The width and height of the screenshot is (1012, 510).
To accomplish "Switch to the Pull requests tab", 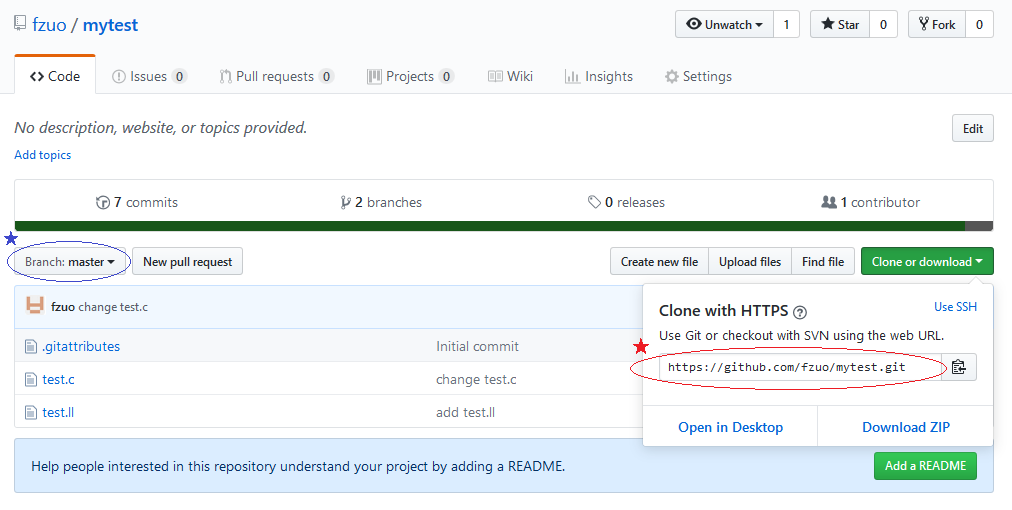I will [276, 76].
